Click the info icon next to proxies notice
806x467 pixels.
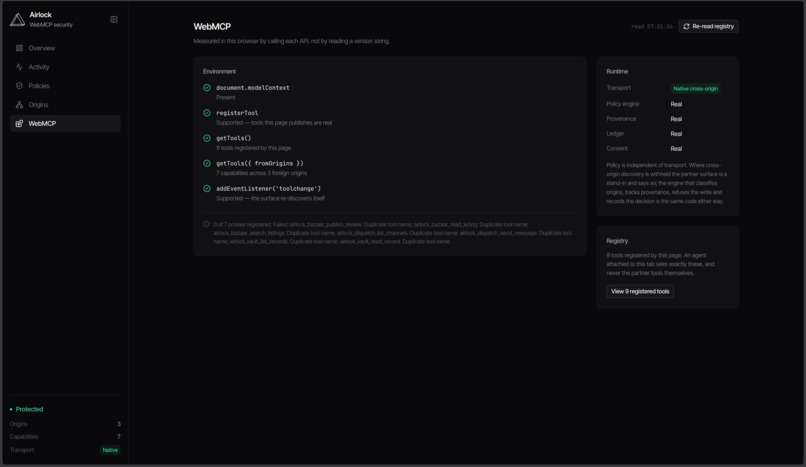(x=206, y=225)
